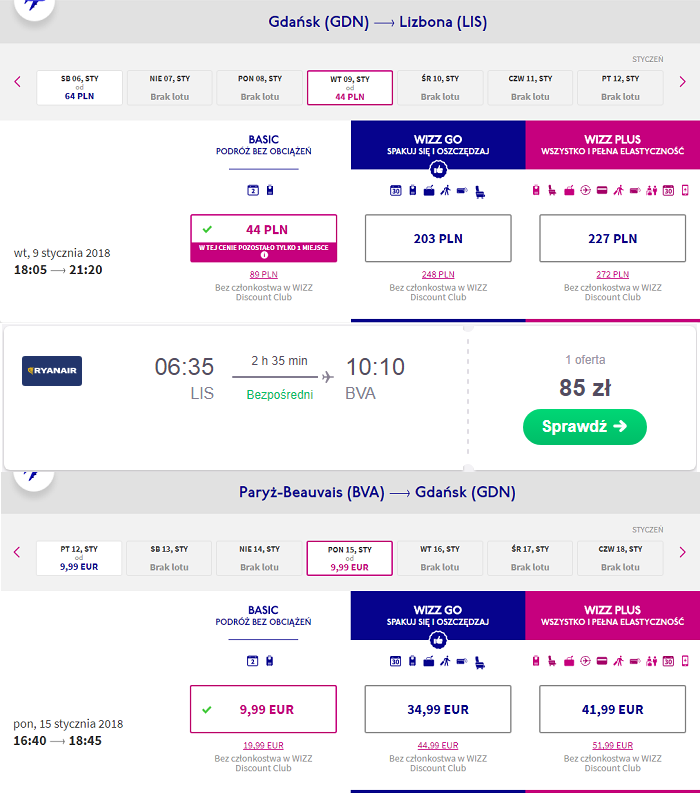Click the WIZZ PLUS header for Paryż–Gdańsk
The image size is (700, 793).
[x=612, y=615]
